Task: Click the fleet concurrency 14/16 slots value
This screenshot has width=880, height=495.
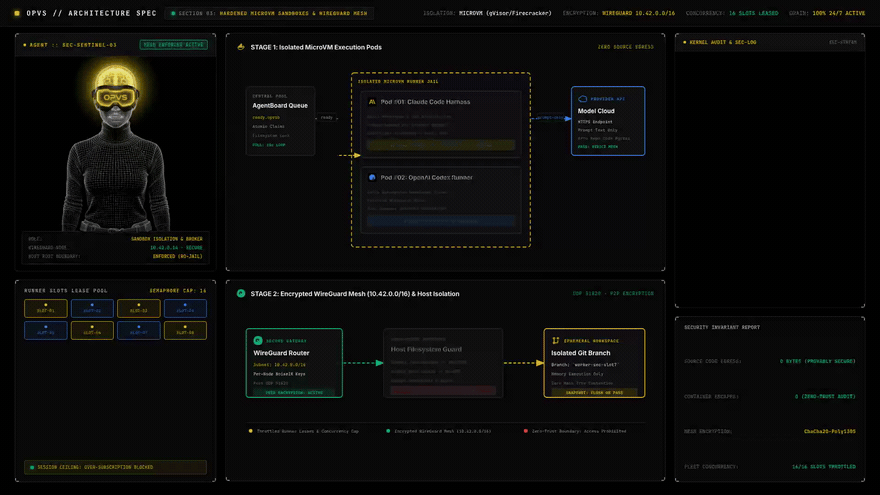Action: pos(824,467)
